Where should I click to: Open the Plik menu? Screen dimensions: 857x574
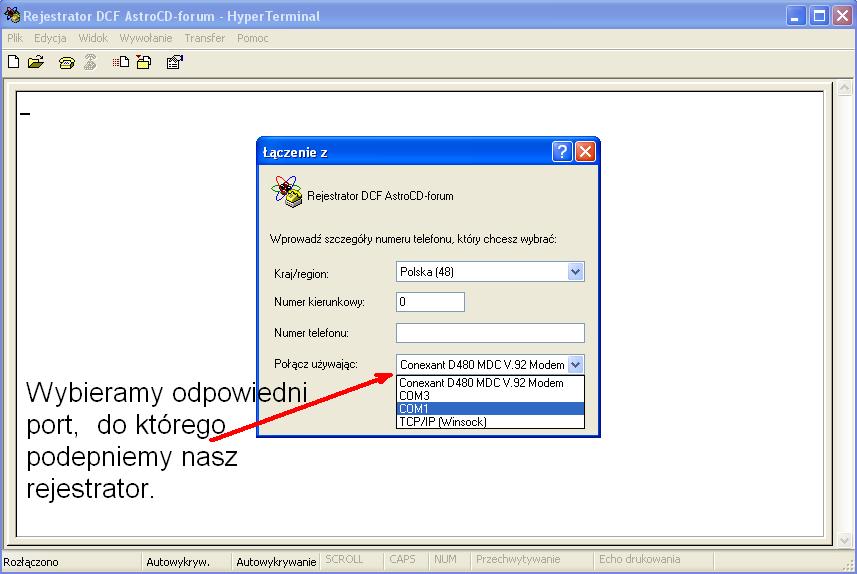pos(15,38)
